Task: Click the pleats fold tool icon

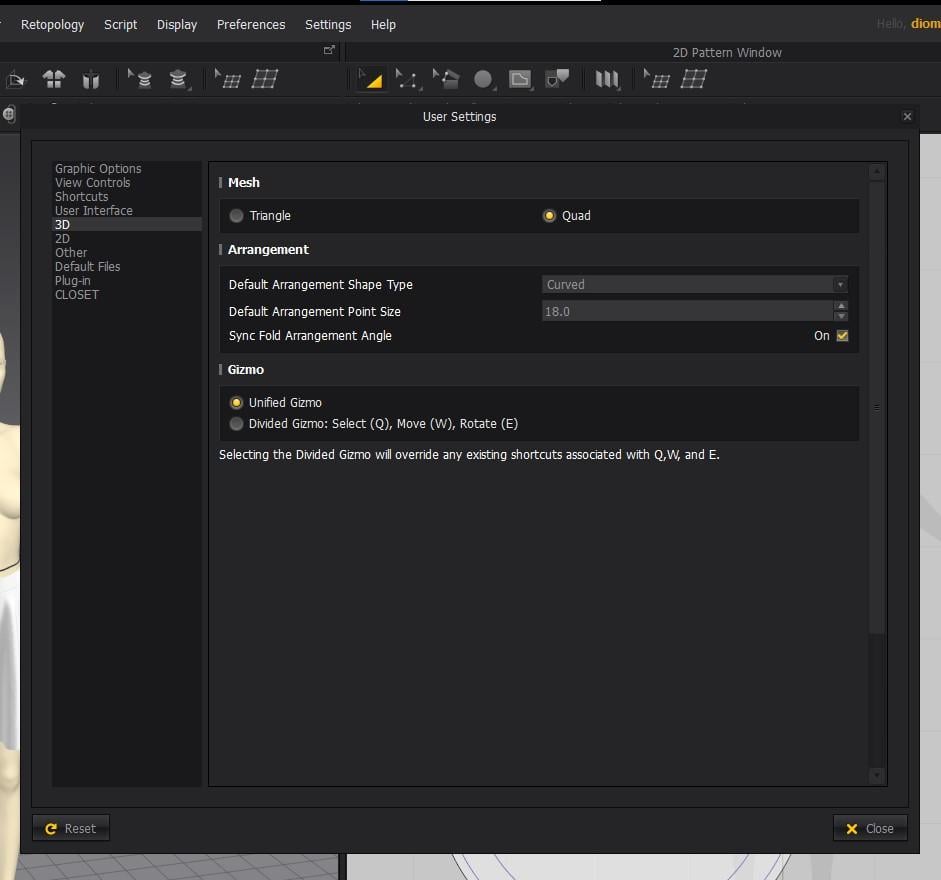Action: tap(607, 79)
